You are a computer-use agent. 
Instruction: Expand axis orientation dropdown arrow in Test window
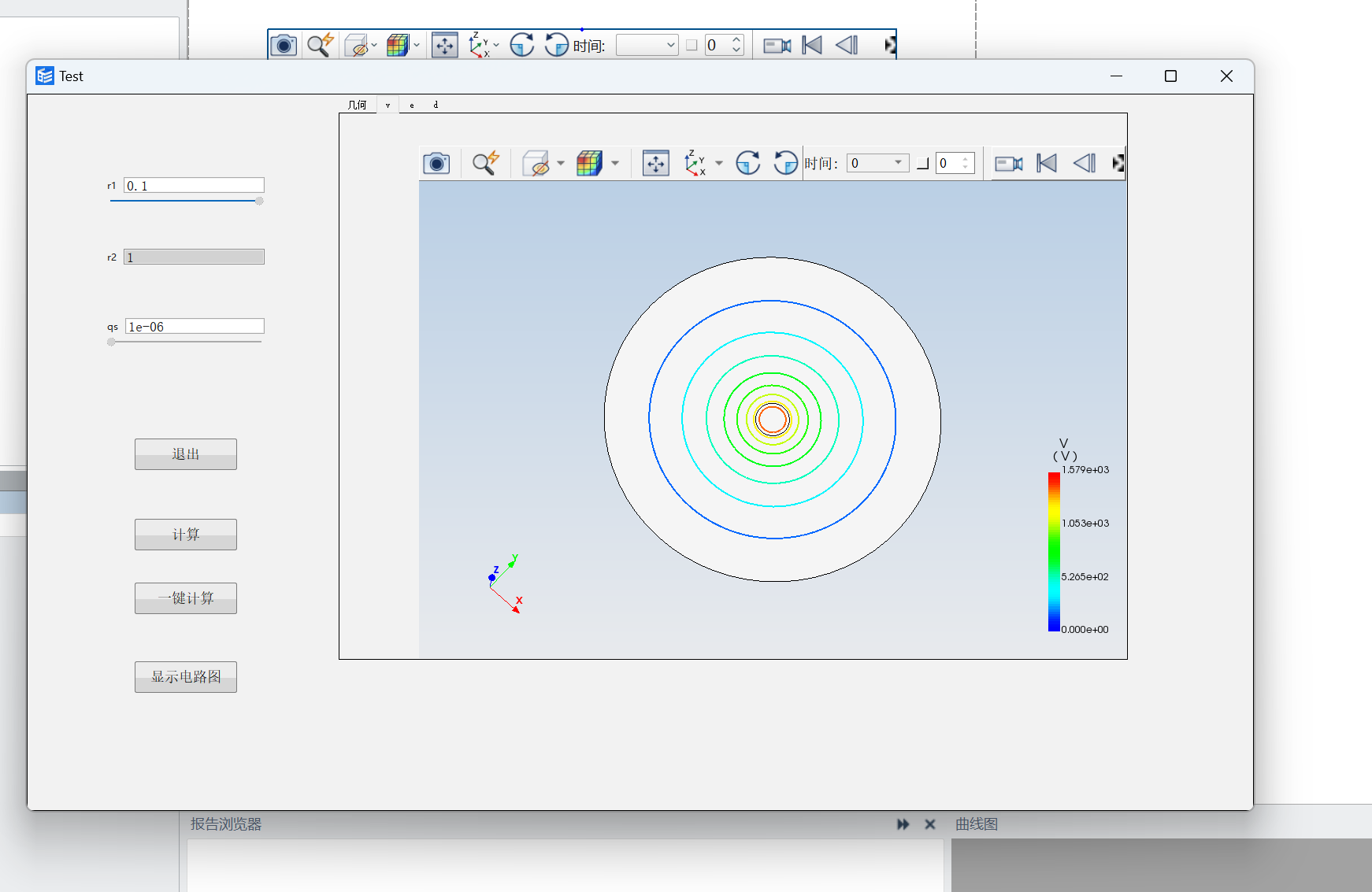click(718, 164)
